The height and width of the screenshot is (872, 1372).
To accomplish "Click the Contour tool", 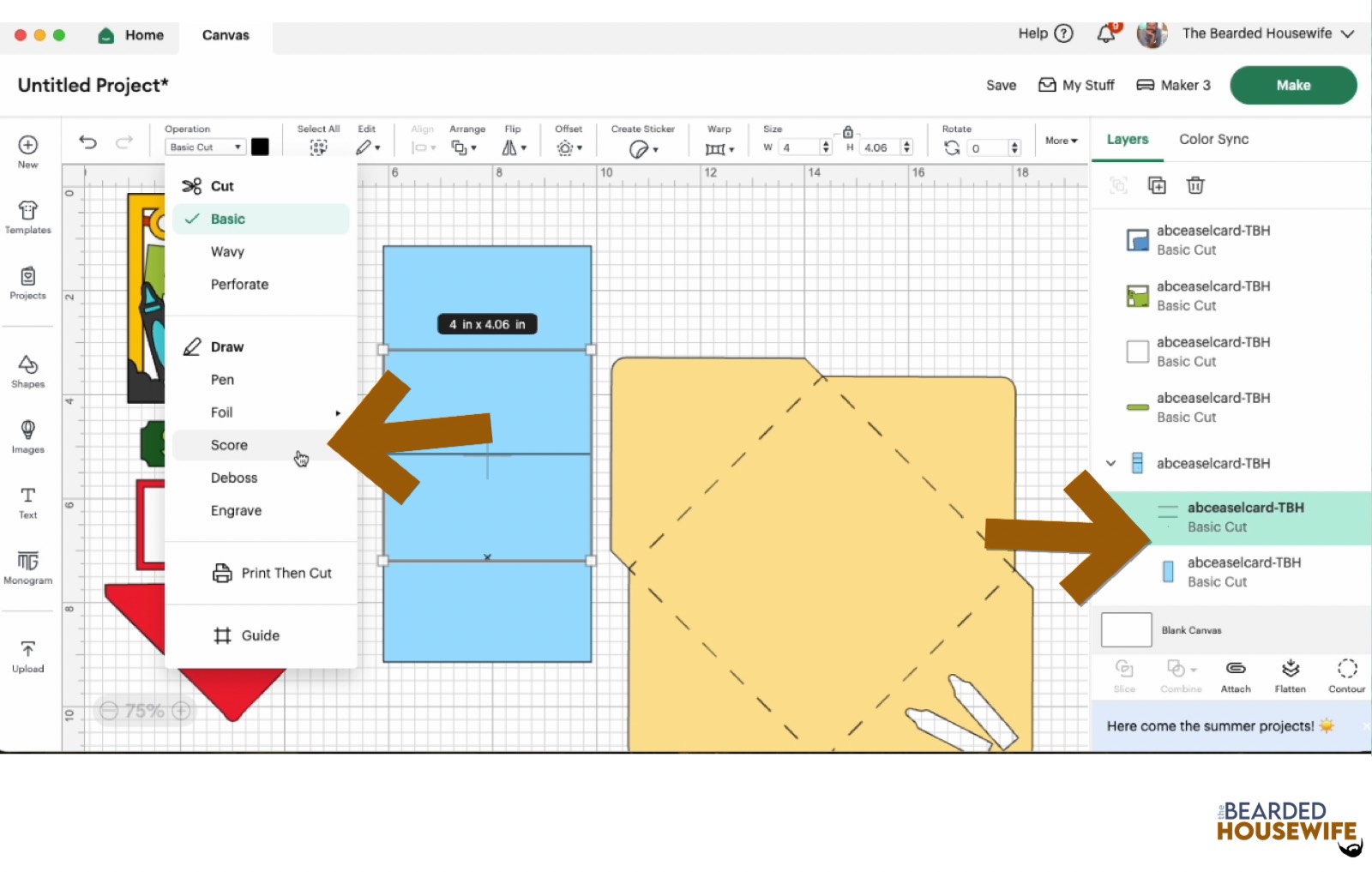I will (1346, 676).
